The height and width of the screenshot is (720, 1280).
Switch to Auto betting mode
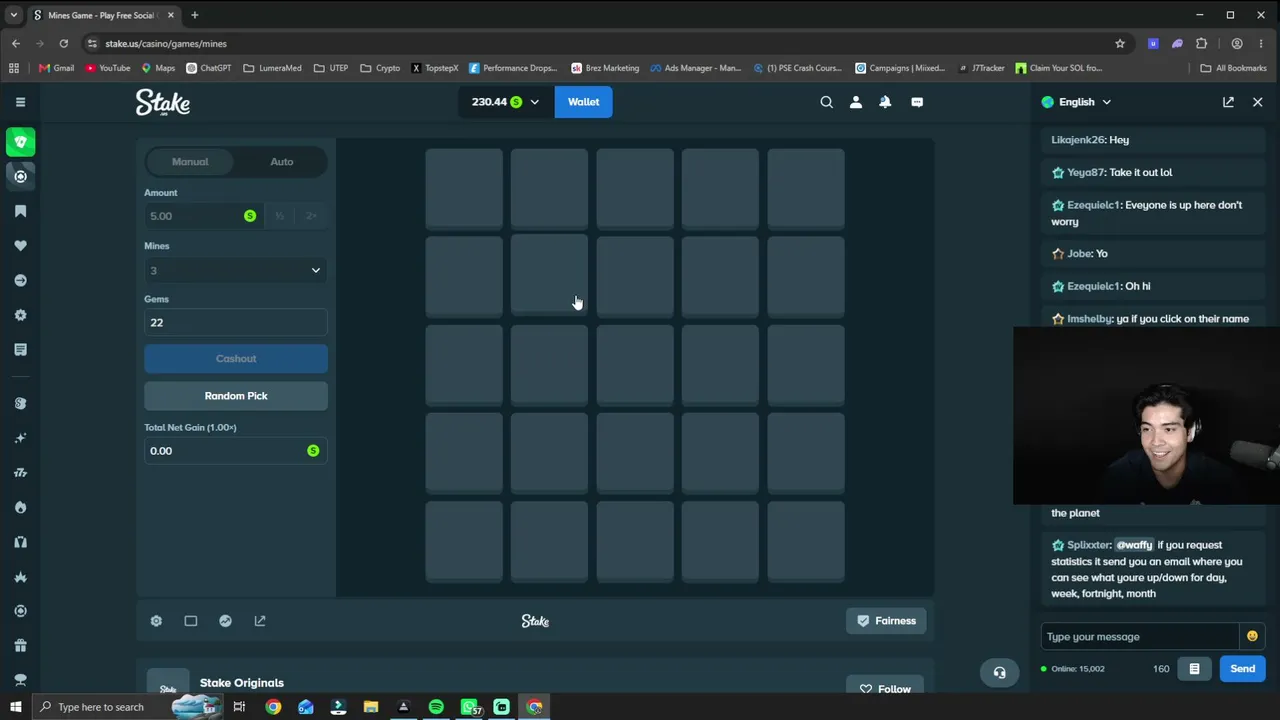(282, 162)
